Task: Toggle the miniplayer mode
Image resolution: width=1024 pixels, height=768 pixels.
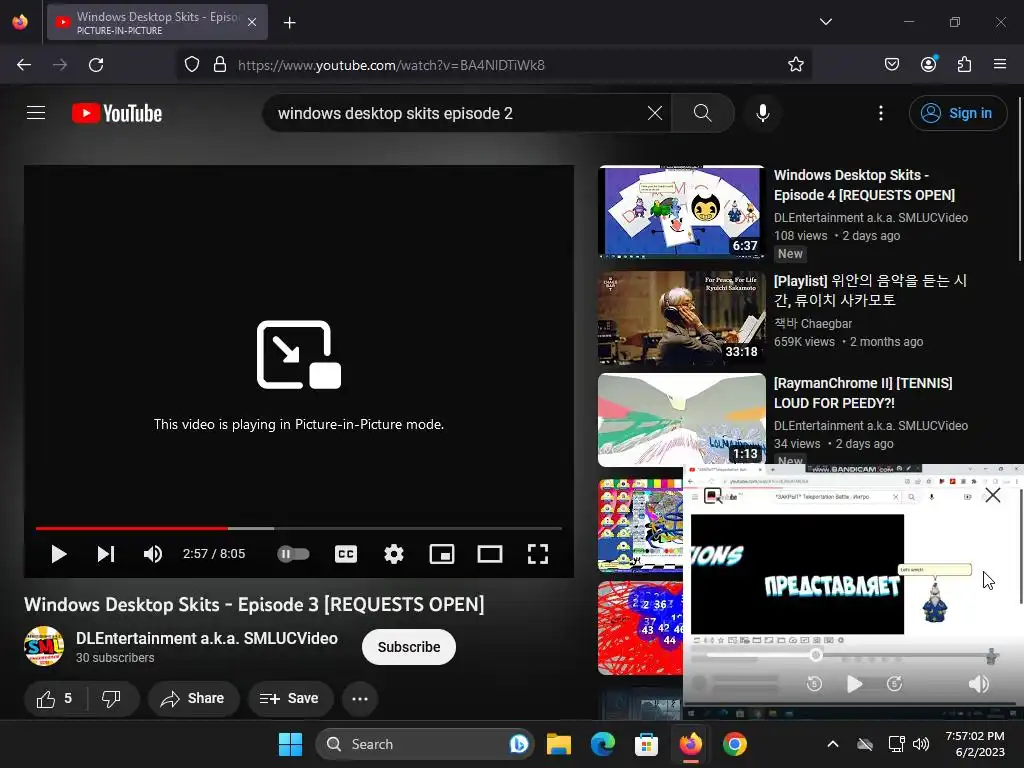Action: coord(441,554)
